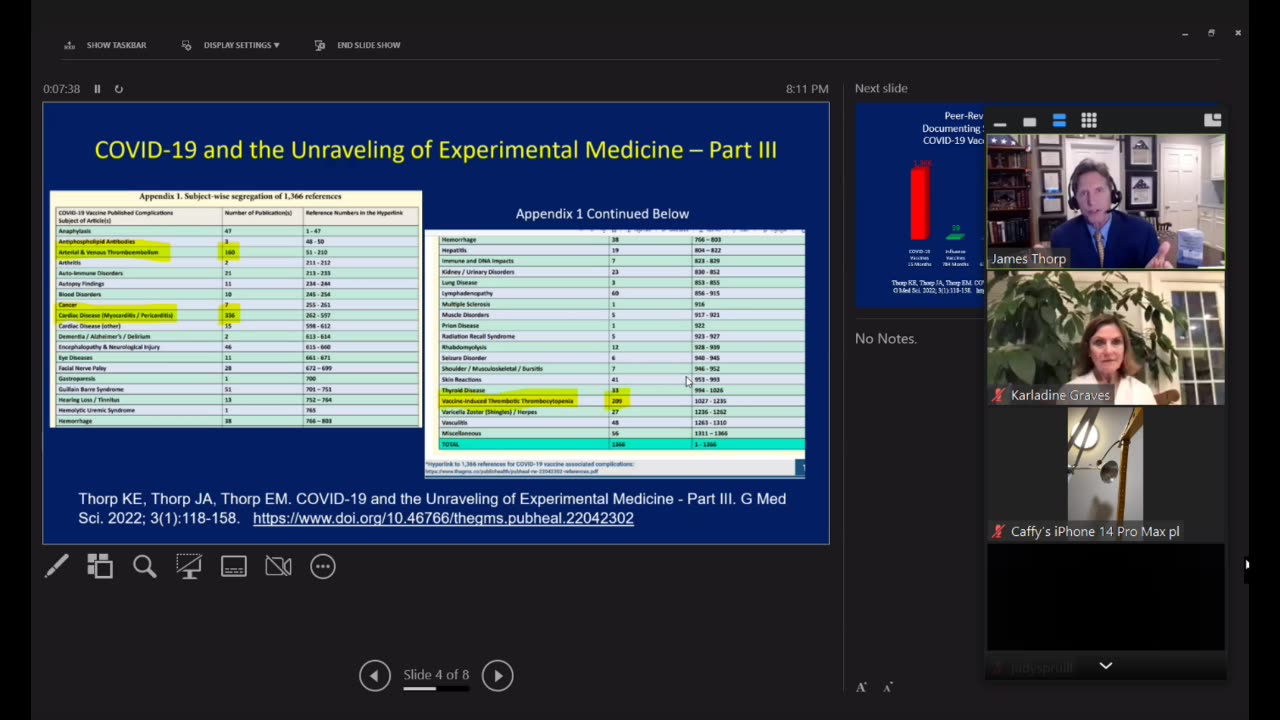Select Karladine Graves video tile
The image size is (1280, 720).
coord(1106,338)
